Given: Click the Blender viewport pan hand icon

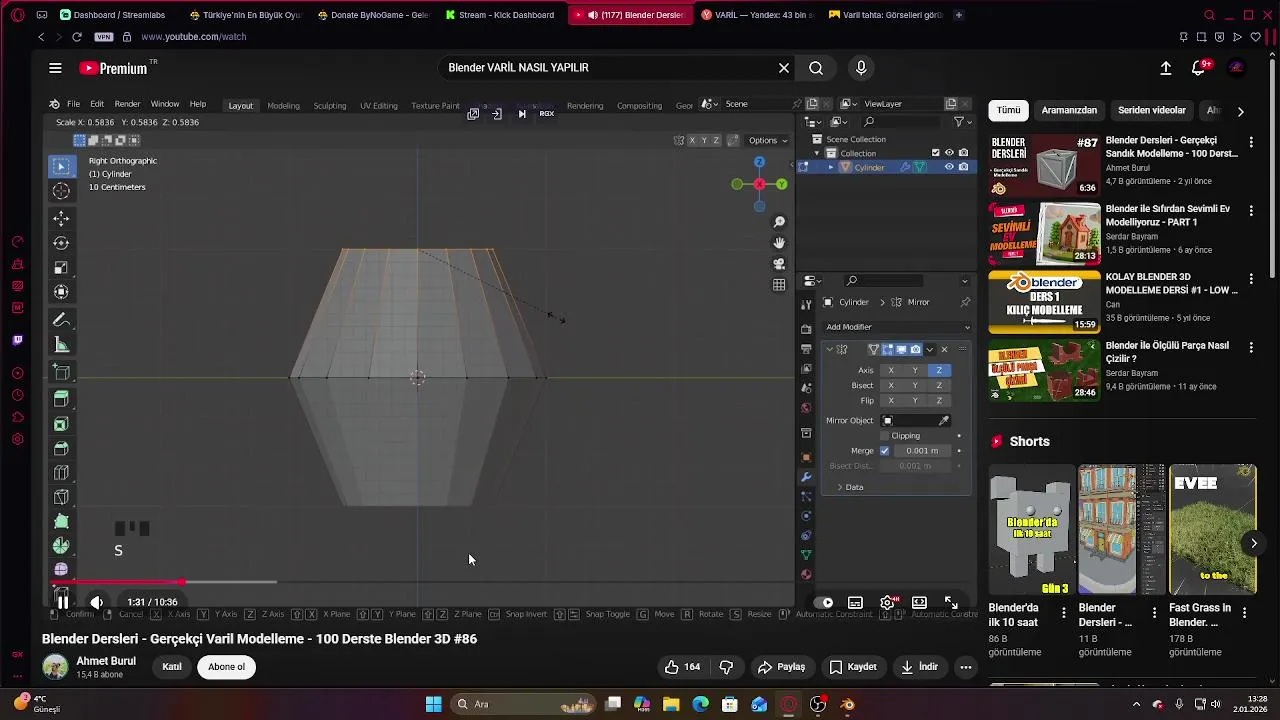Looking at the screenshot, I should (x=779, y=243).
